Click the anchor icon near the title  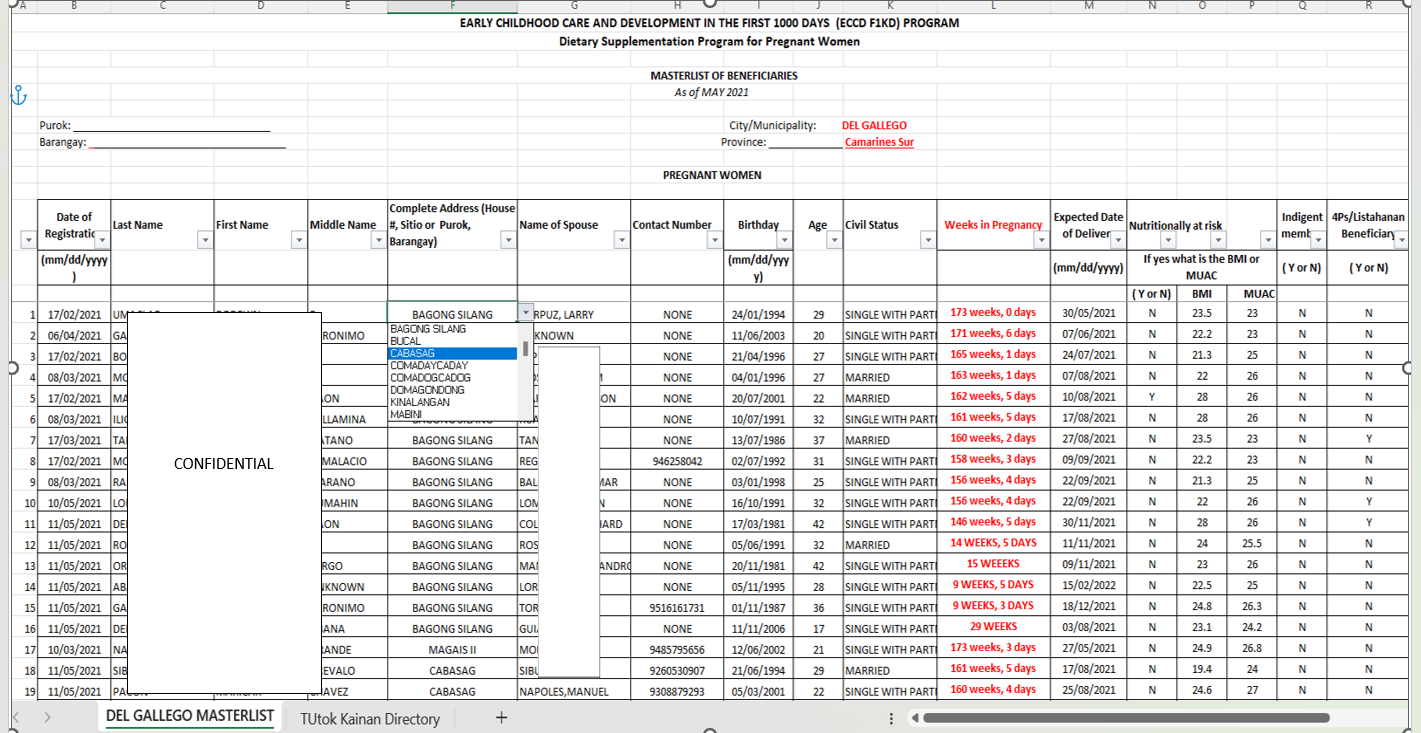pyautogui.click(x=17, y=95)
